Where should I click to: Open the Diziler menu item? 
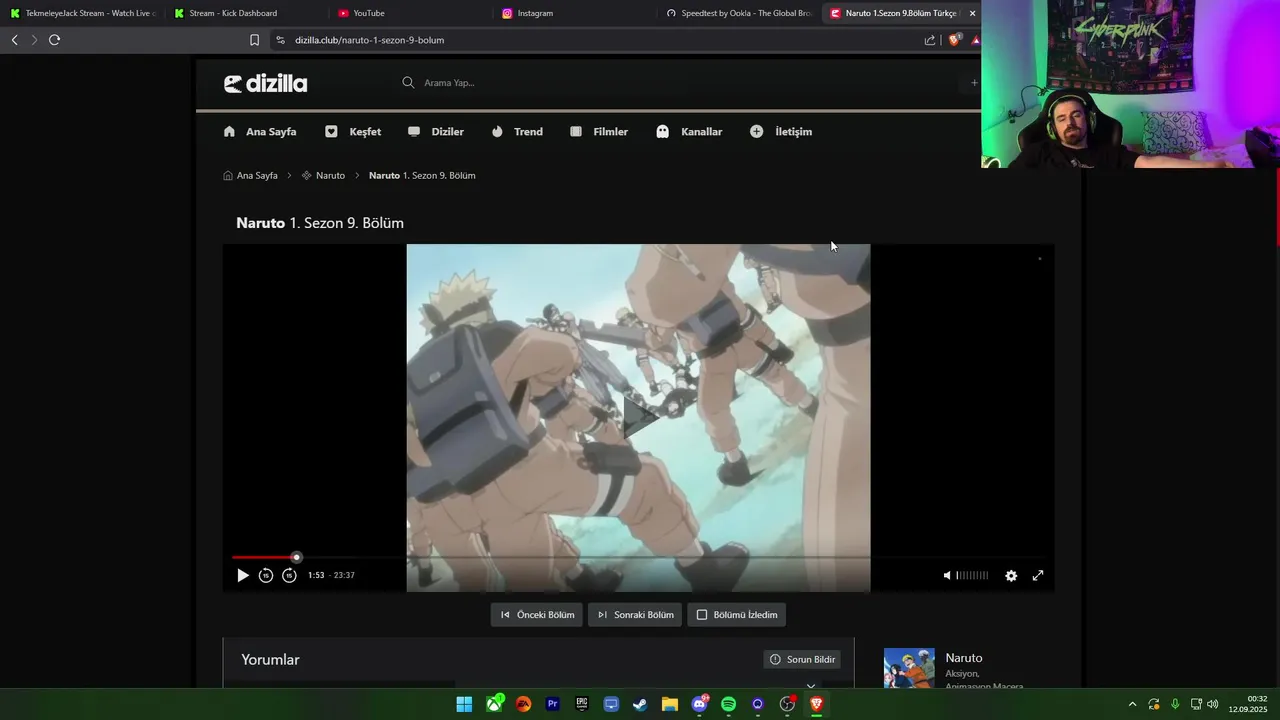click(x=436, y=132)
